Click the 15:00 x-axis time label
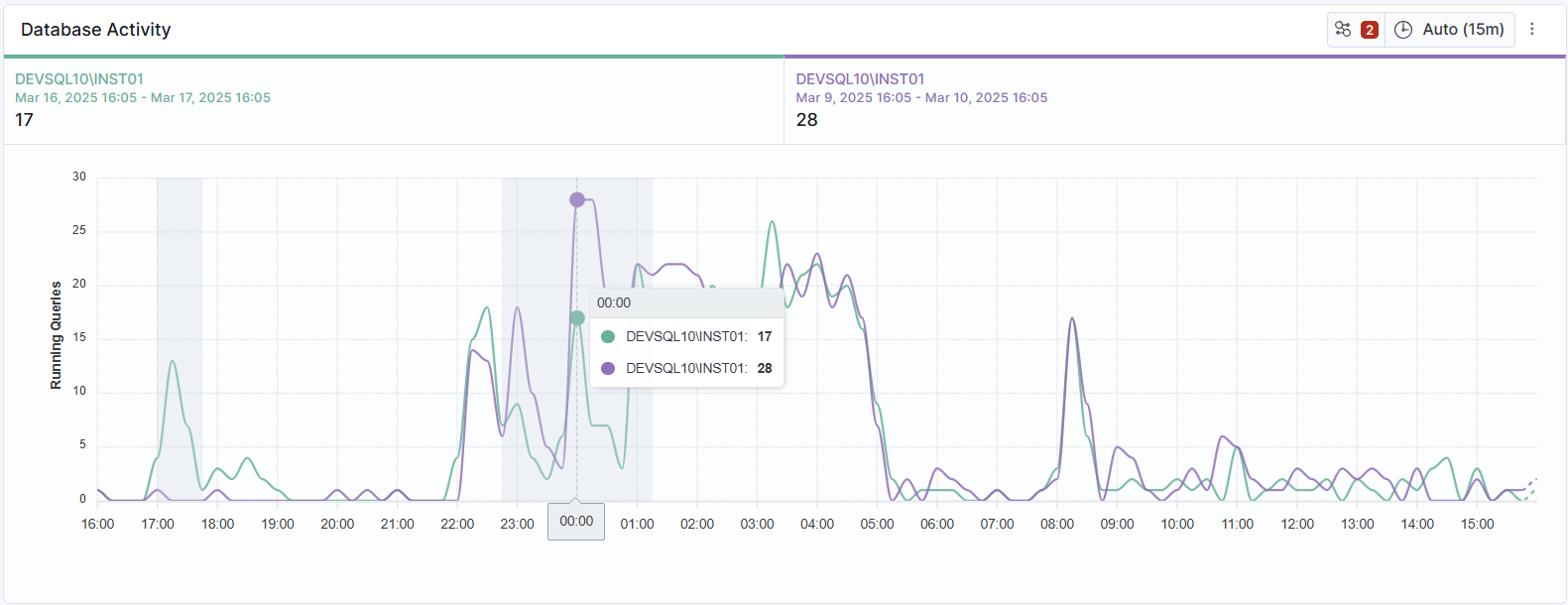 1478,524
